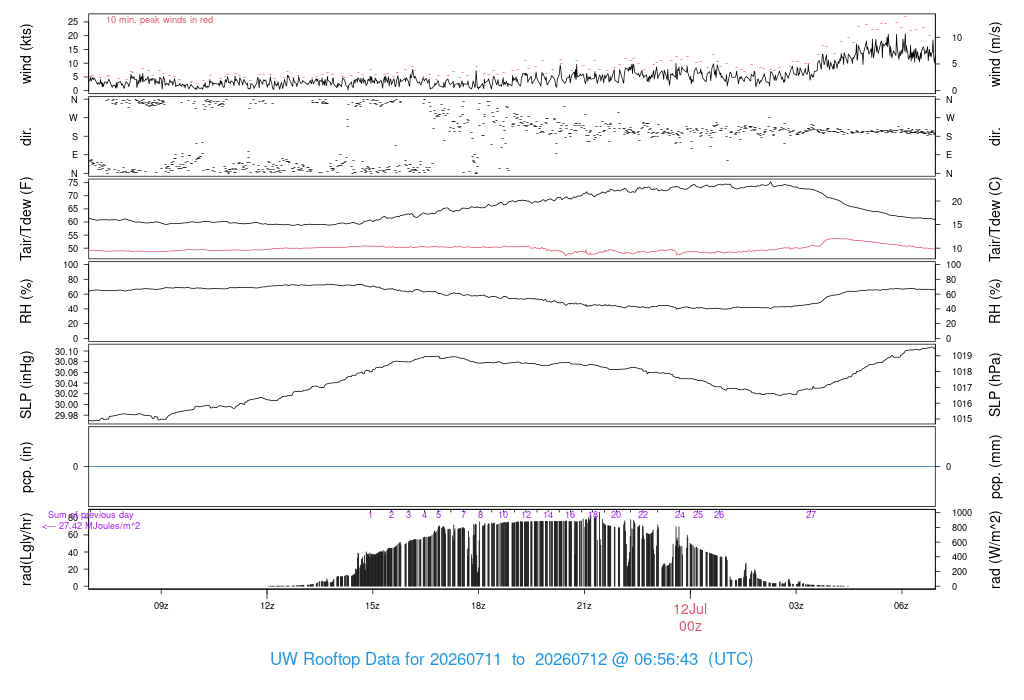
Task: Click the 12z time axis label
Action: point(267,606)
